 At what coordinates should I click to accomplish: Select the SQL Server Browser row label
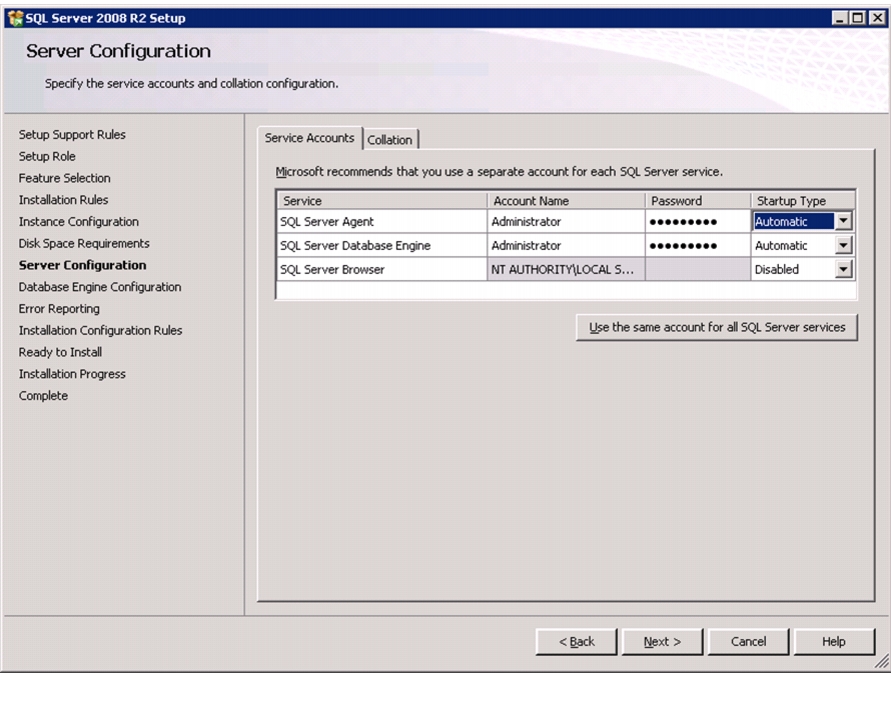pos(332,269)
